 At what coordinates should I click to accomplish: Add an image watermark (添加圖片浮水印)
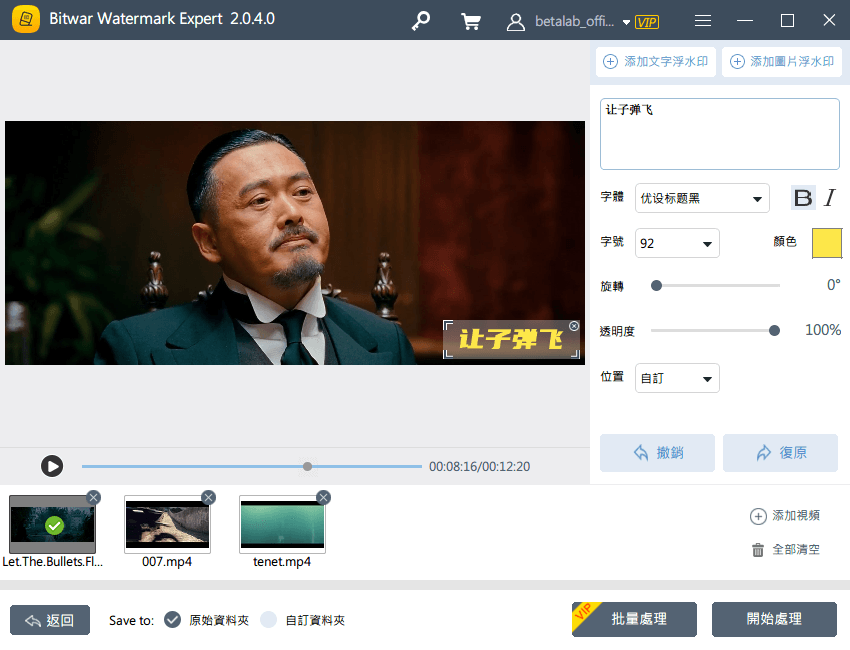782,62
